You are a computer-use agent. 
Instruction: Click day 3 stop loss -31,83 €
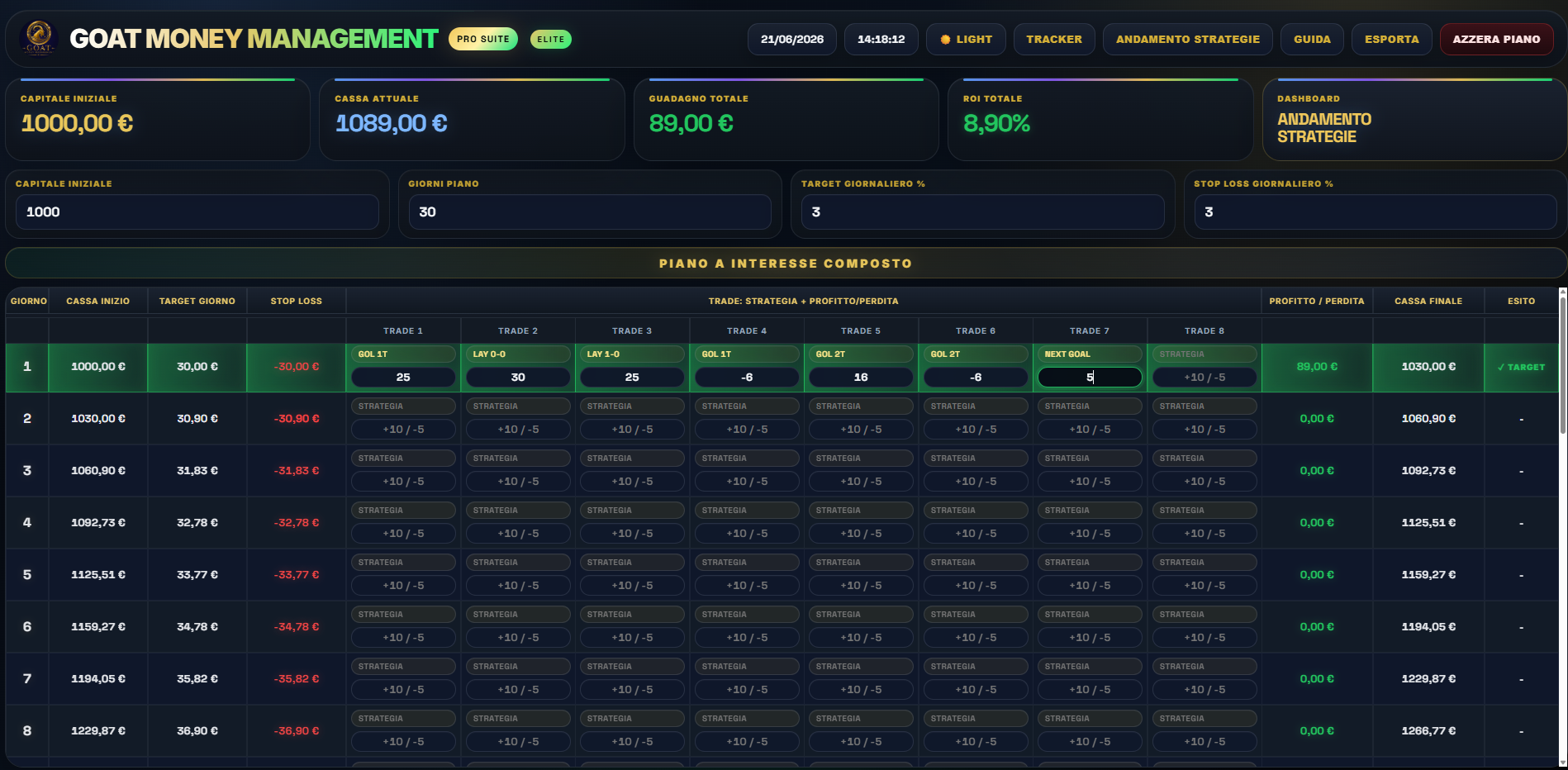pos(297,470)
